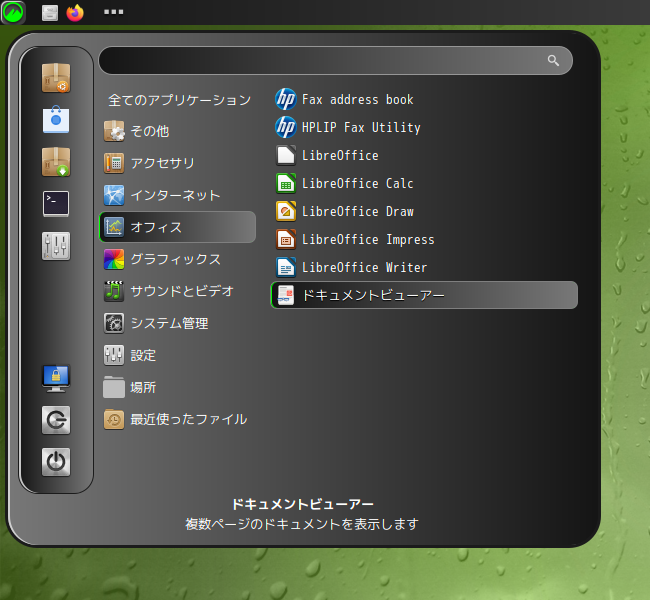The width and height of the screenshot is (650, 600).
Task: Select the サウンドとビデオ category
Action: [178, 291]
